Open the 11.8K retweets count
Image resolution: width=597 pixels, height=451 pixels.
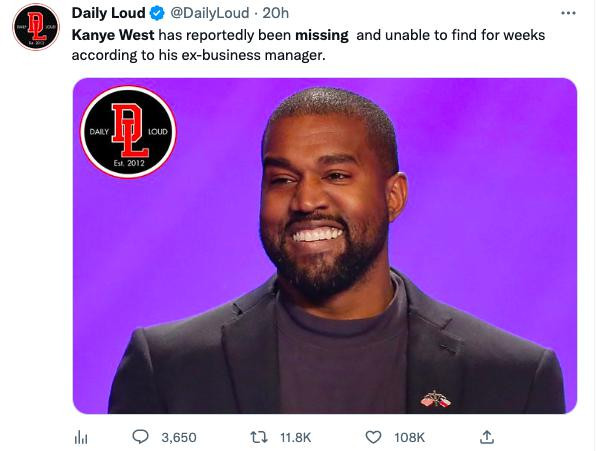[296, 438]
